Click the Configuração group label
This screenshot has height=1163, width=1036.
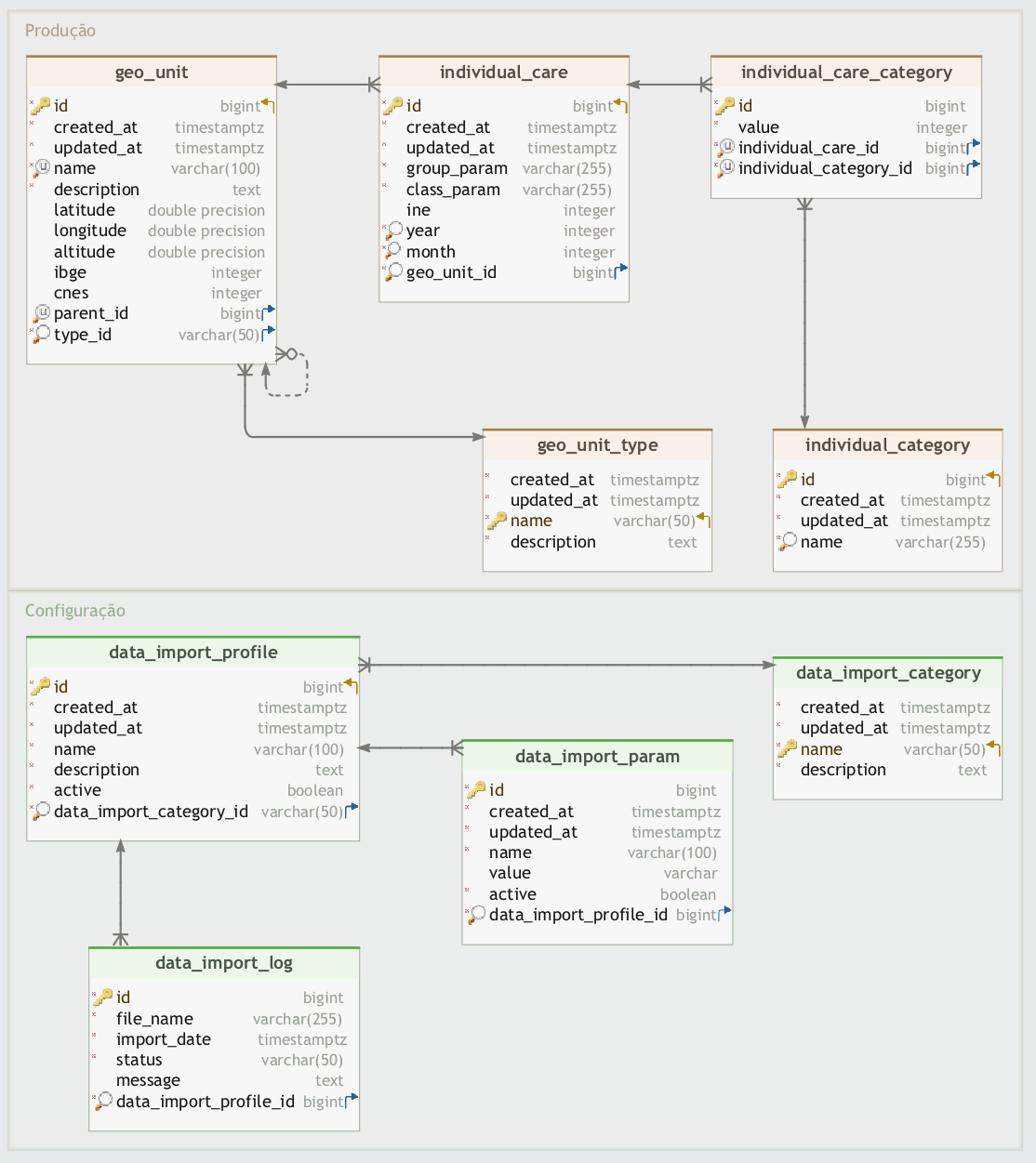coord(75,611)
